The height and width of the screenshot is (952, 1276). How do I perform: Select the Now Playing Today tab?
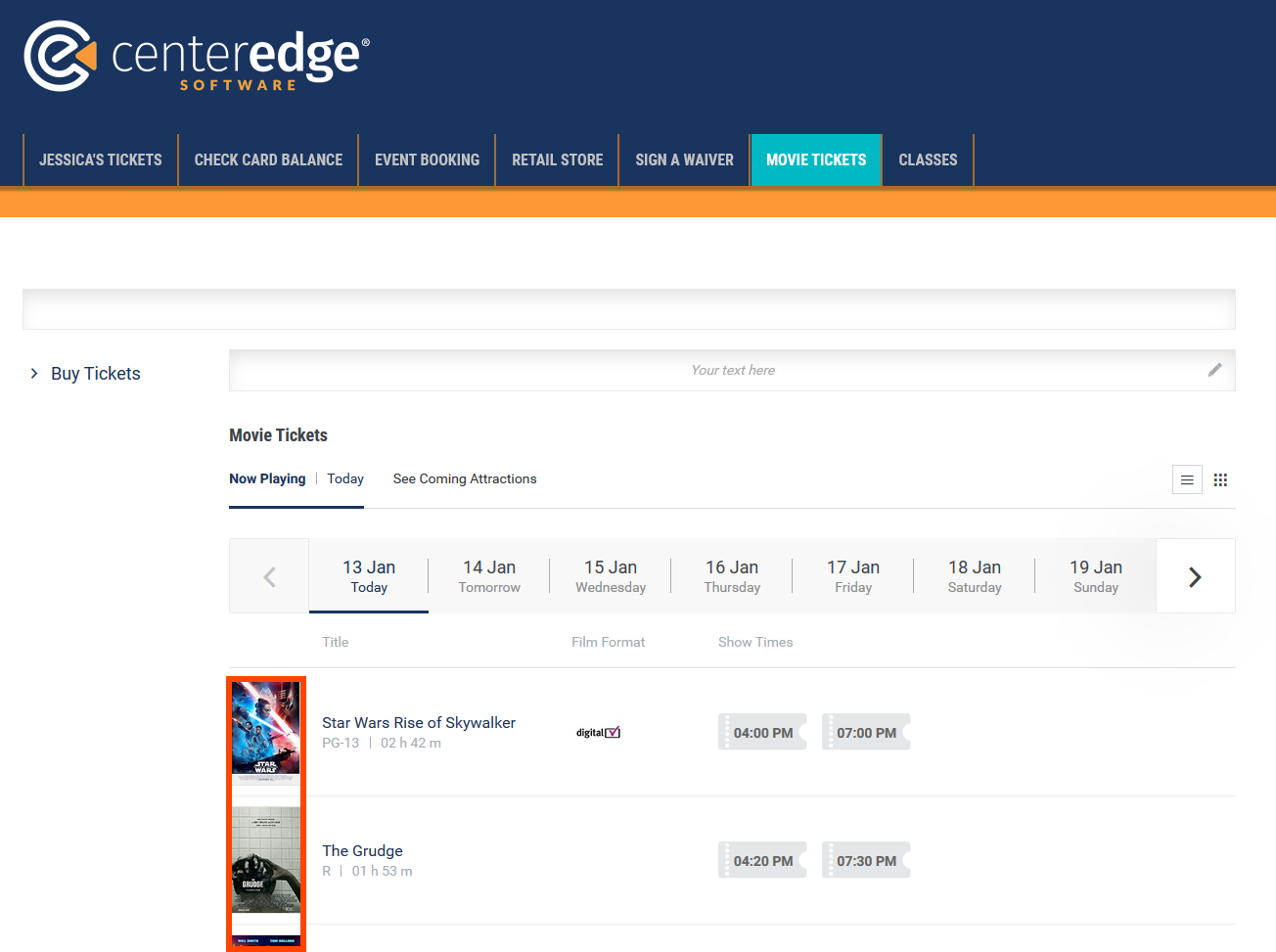(x=296, y=478)
